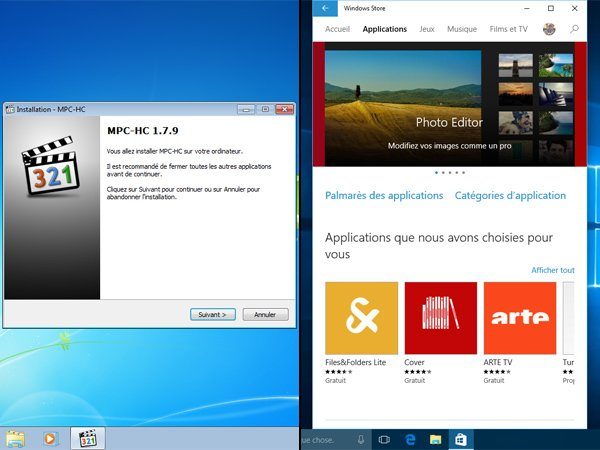Viewport: 600px width, 450px height.
Task: Open the Accueil tab in Windows Store
Action: click(x=338, y=29)
